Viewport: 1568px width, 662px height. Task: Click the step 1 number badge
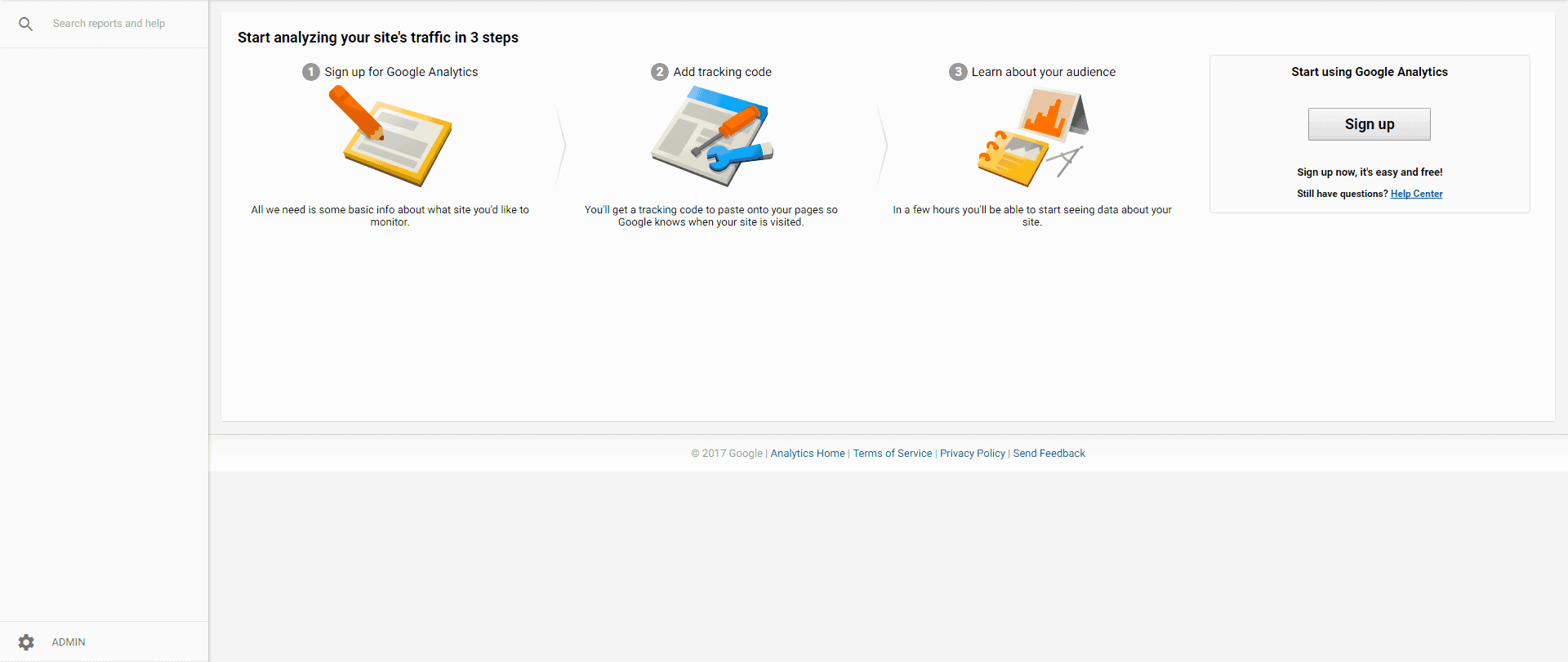(311, 72)
